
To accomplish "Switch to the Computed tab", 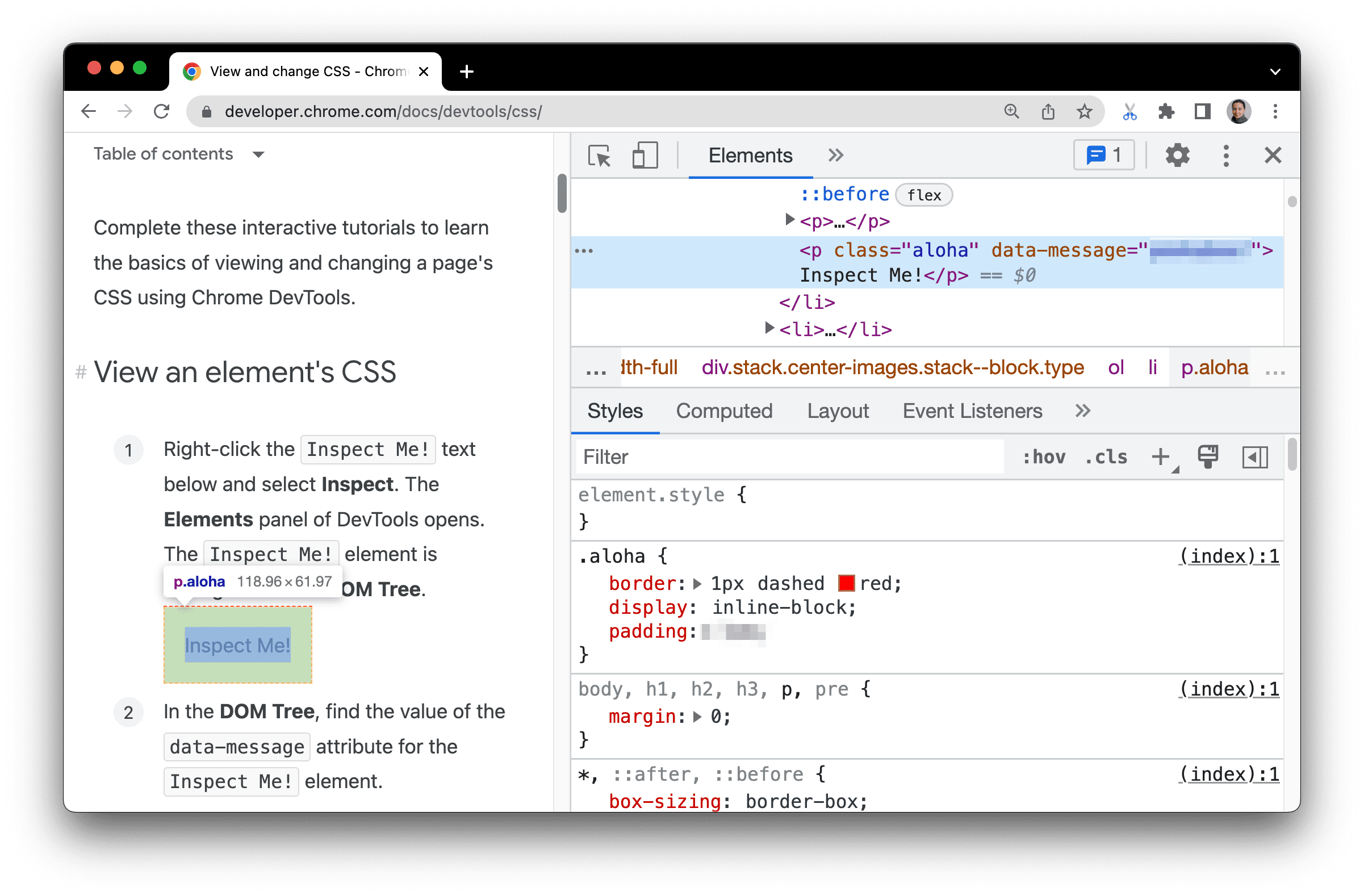I will [724, 411].
